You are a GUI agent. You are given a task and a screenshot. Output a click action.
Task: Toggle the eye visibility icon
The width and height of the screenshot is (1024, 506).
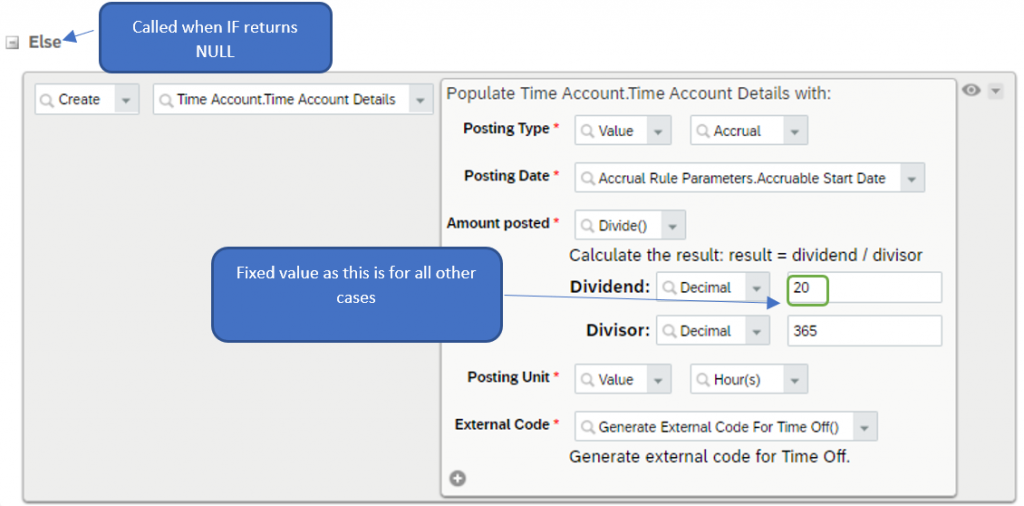coord(971,91)
